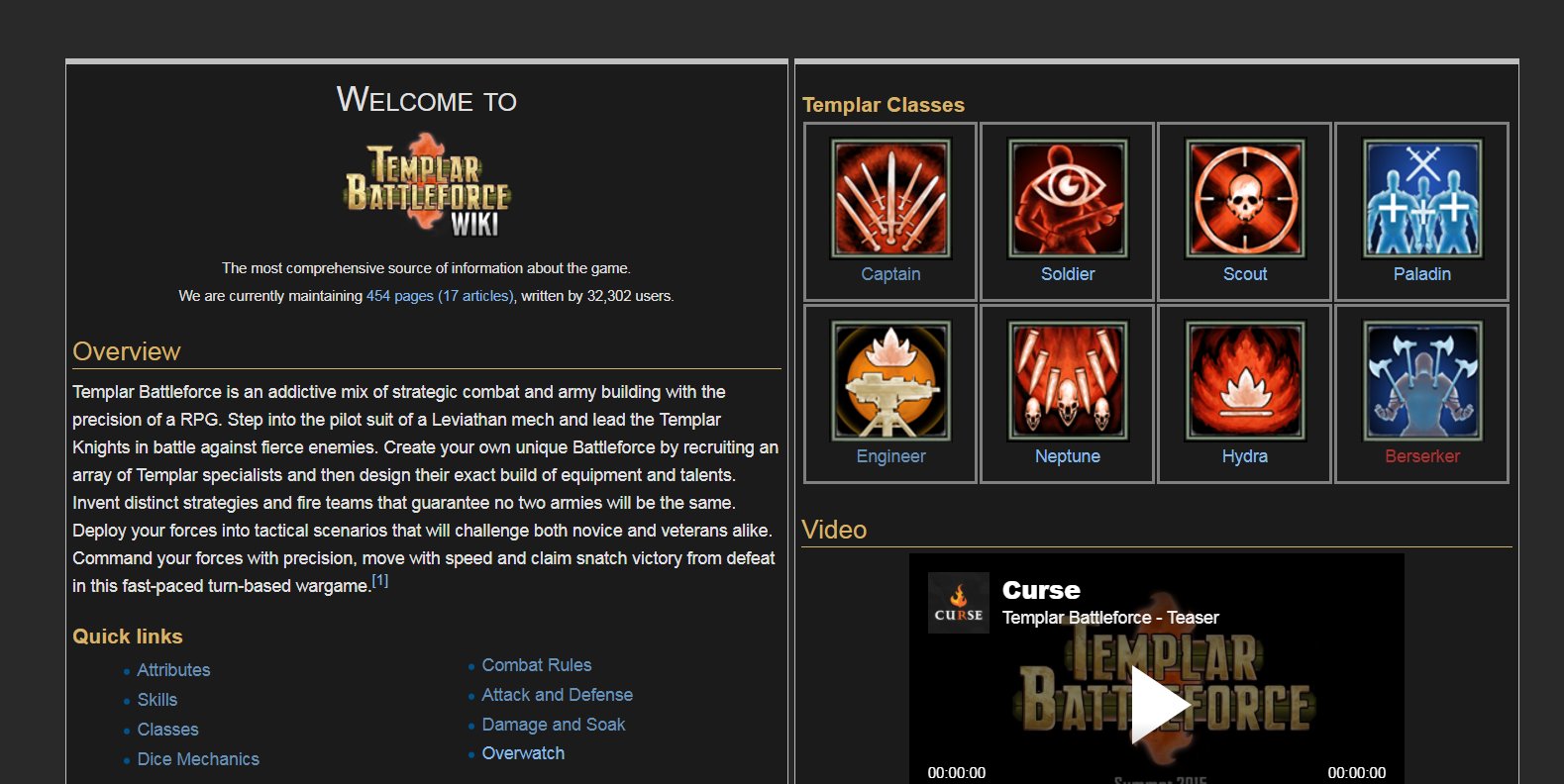This screenshot has width=1564, height=784.
Task: Click the Quick links heading
Action: pos(128,637)
